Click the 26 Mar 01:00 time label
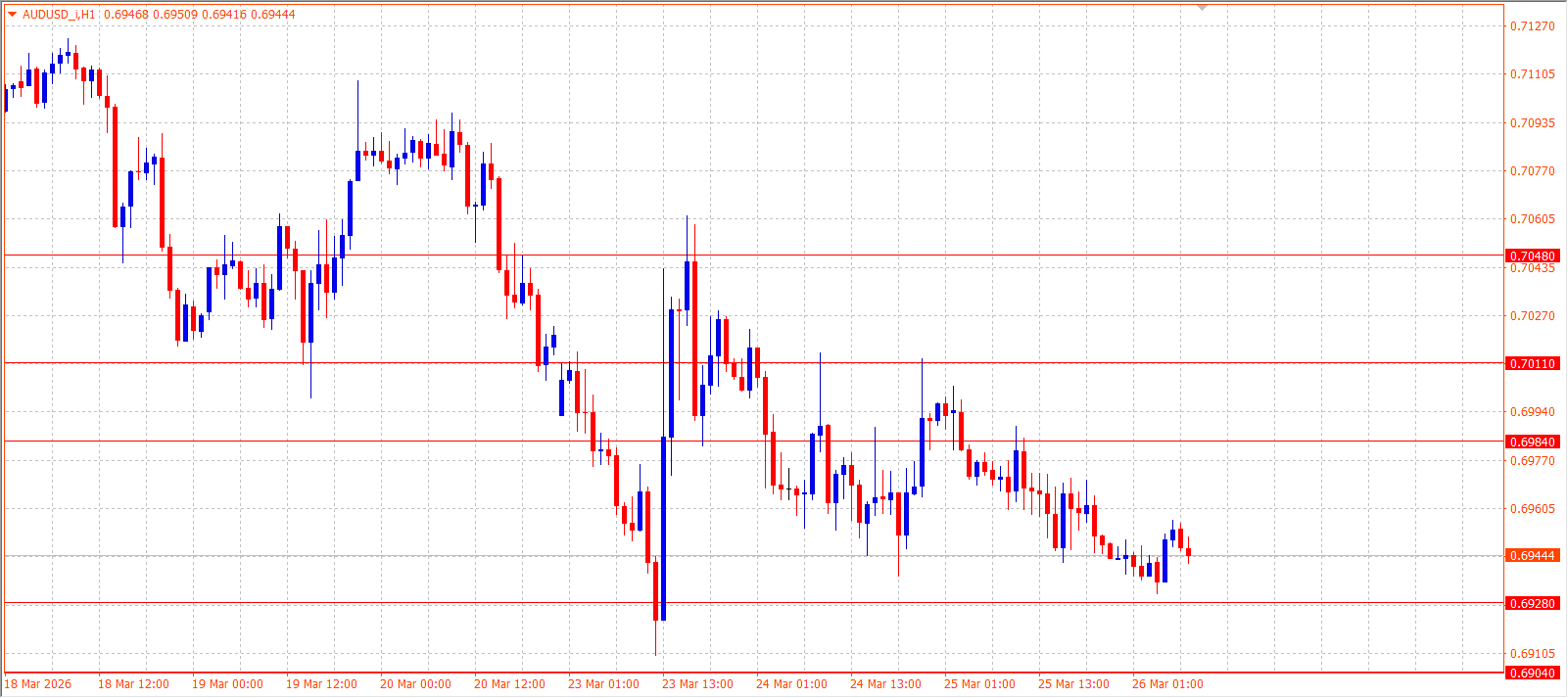The width and height of the screenshot is (1568, 698). 1167,684
